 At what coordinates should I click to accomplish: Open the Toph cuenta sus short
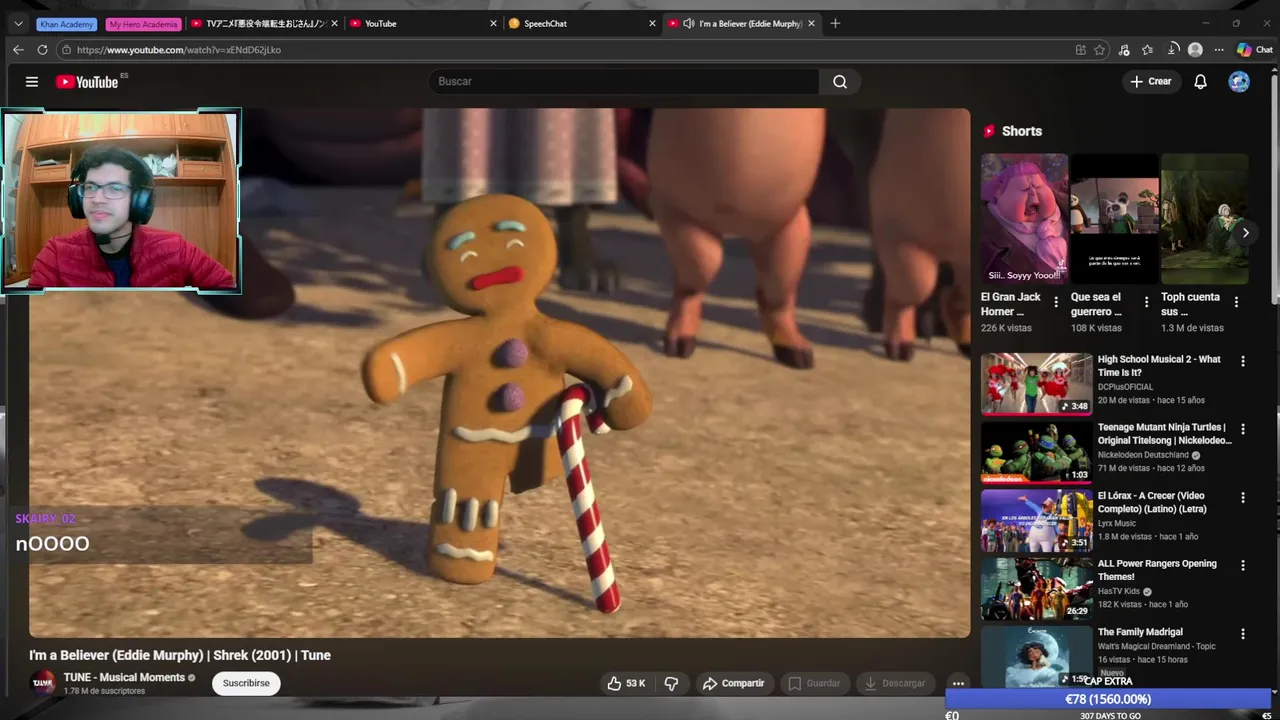[x=1204, y=219]
